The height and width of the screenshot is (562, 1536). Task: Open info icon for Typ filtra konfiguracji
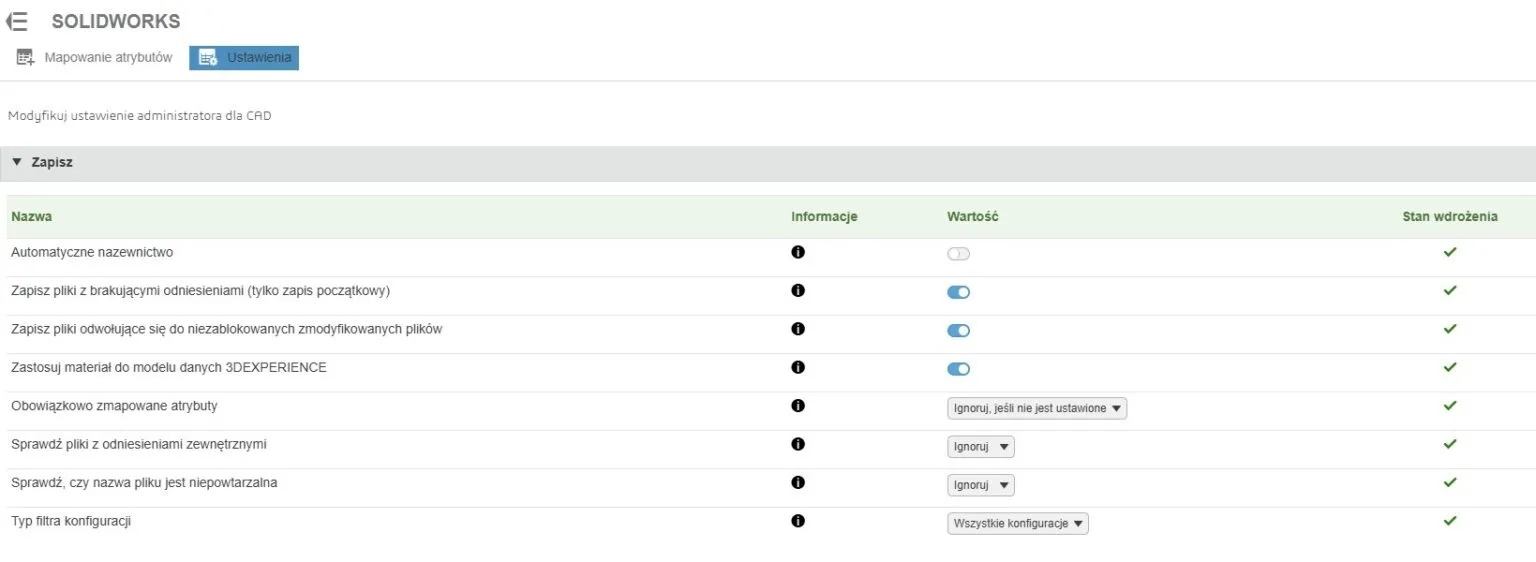point(798,521)
